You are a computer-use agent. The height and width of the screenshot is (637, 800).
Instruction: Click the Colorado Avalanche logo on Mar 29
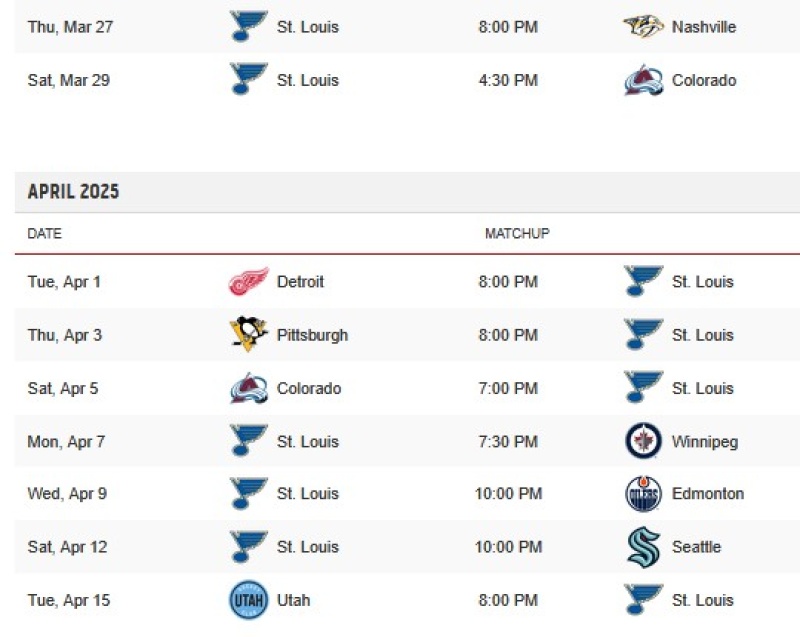(x=643, y=80)
